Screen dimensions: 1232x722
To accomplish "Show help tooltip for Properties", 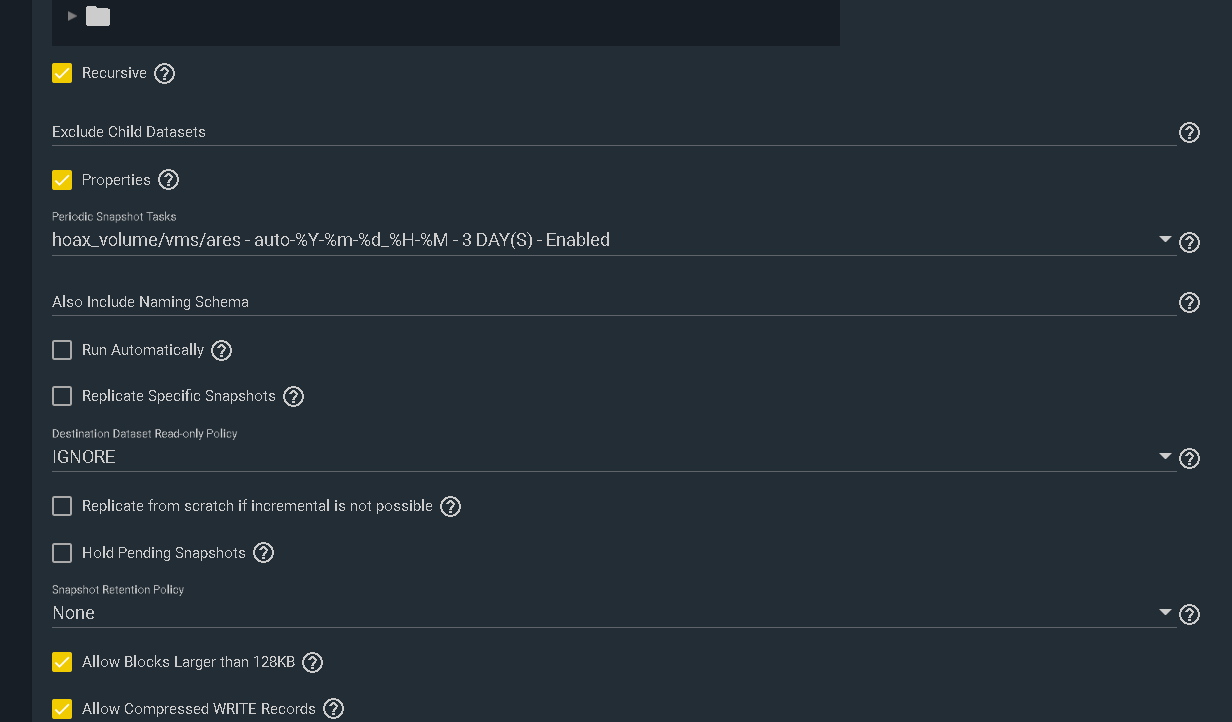I will 169,180.
